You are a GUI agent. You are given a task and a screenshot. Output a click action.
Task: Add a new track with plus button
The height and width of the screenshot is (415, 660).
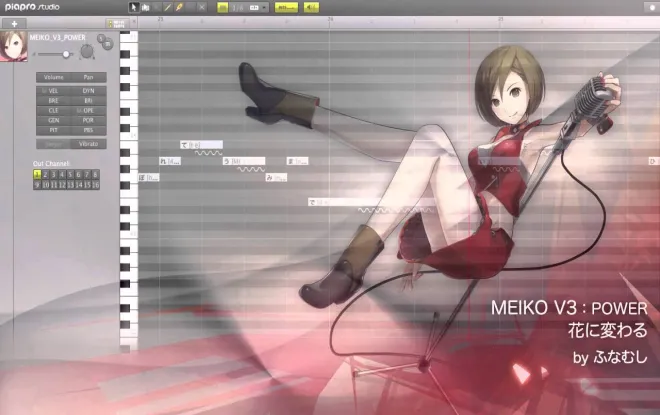14,24
